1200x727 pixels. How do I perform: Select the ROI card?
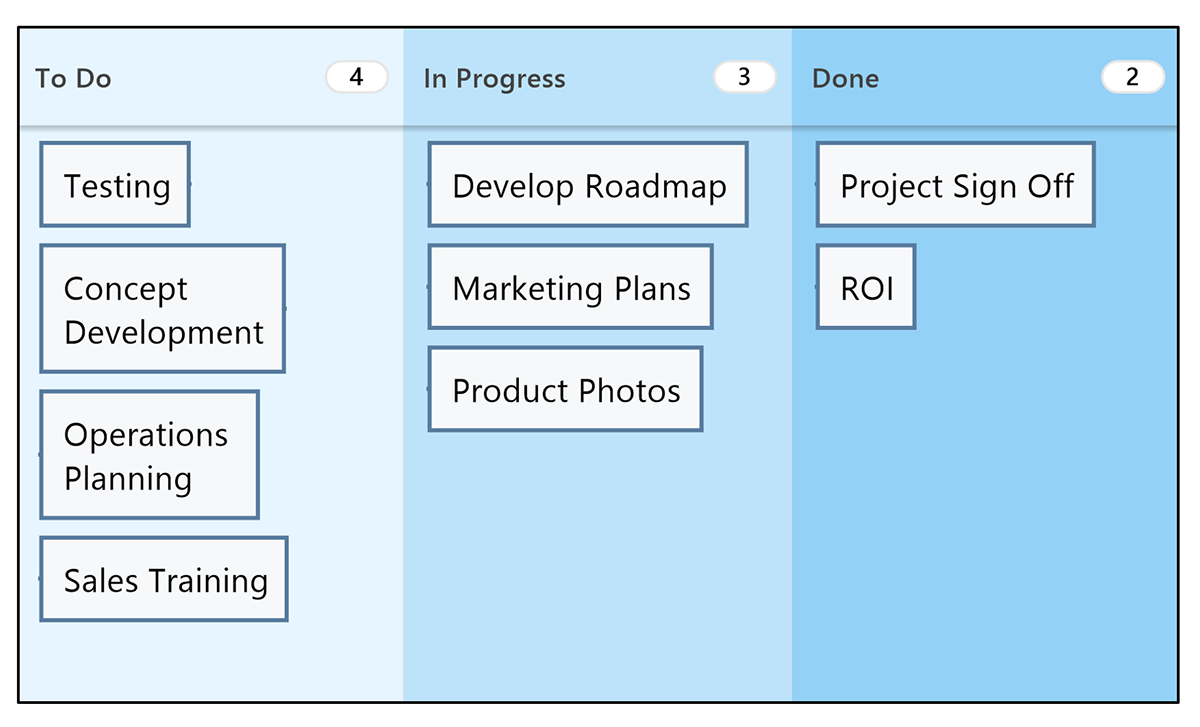(x=866, y=287)
